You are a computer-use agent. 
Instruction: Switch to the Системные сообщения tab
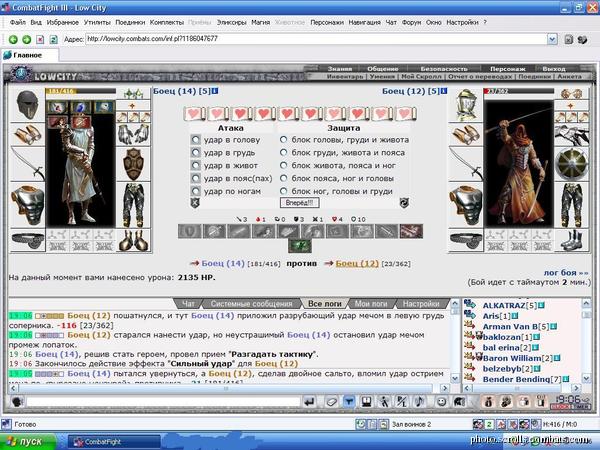click(x=251, y=303)
